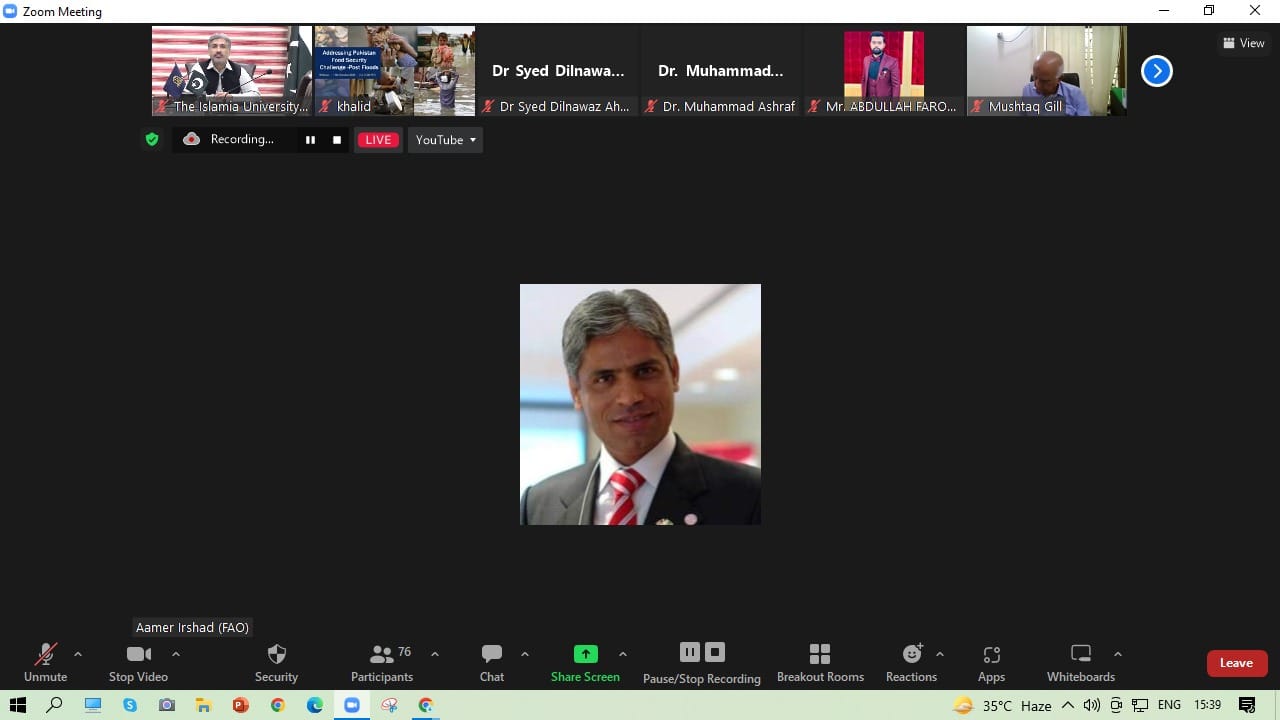Expand audio options arrow beside Unmute
The image size is (1280, 720).
pyautogui.click(x=78, y=654)
